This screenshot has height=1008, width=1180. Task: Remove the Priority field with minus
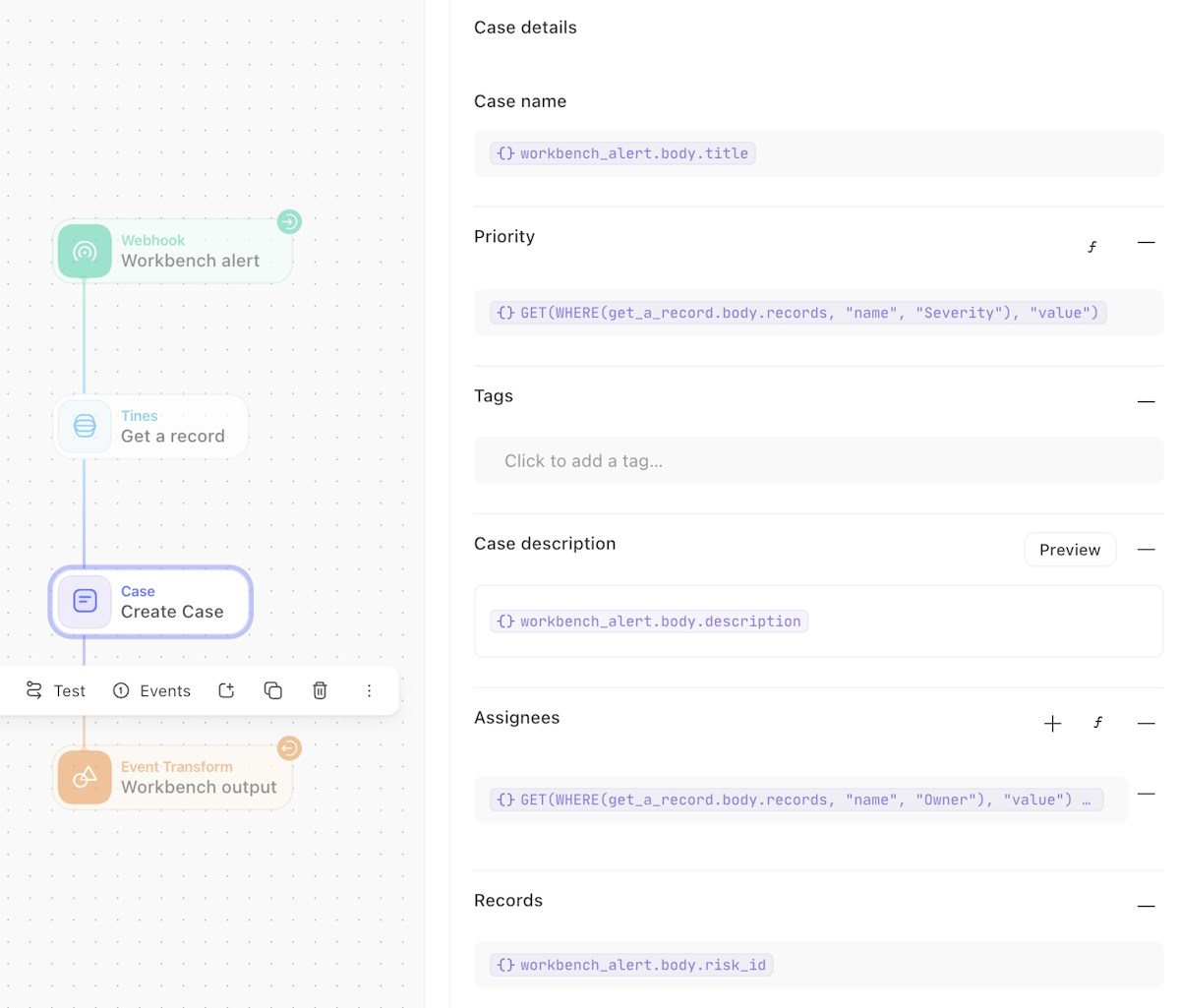pos(1146,242)
